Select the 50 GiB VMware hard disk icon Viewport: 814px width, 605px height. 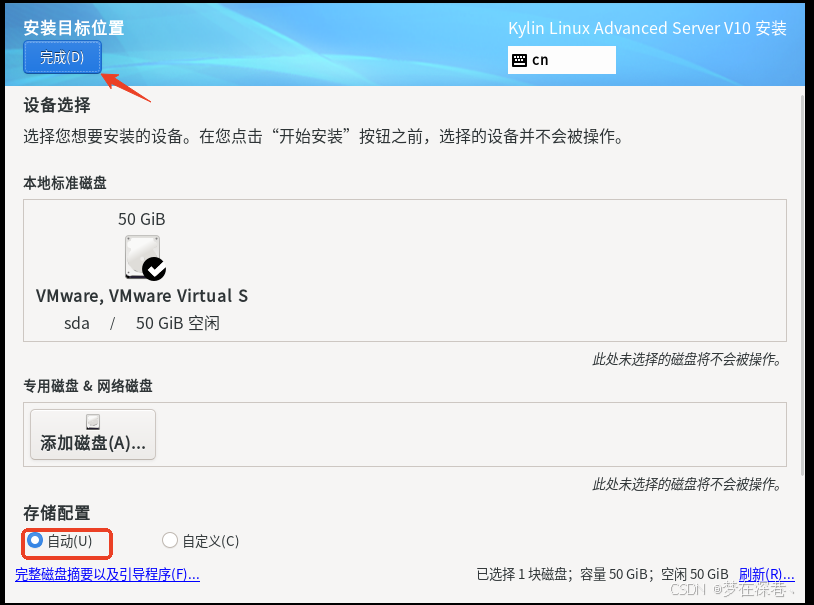[145, 258]
